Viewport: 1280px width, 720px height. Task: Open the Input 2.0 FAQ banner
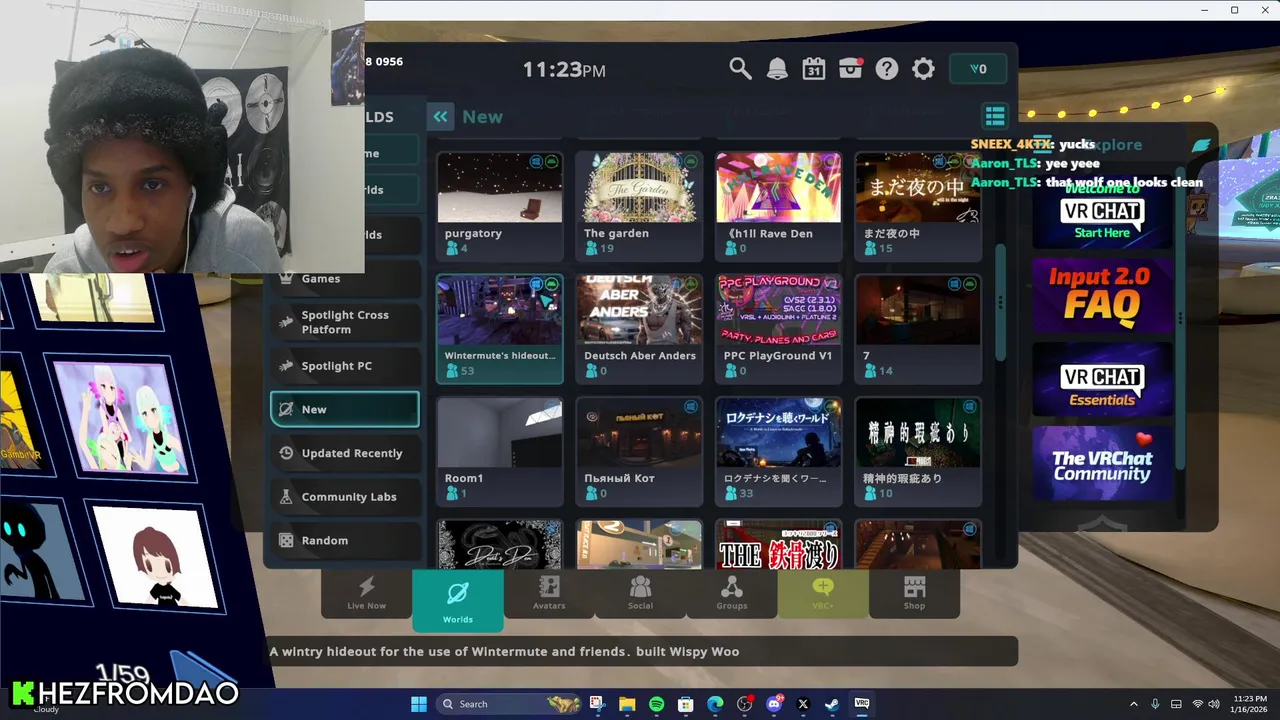coord(1102,296)
